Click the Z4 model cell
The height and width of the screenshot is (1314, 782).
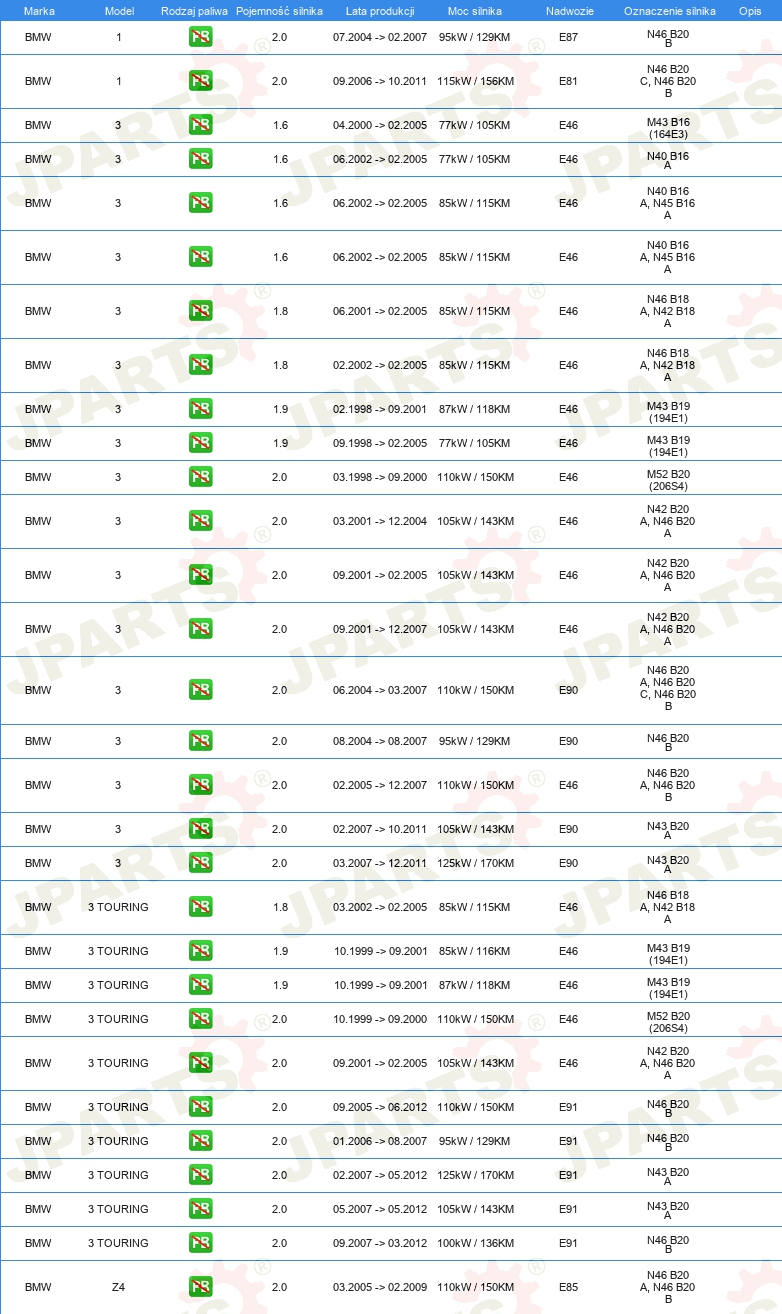tap(118, 1287)
